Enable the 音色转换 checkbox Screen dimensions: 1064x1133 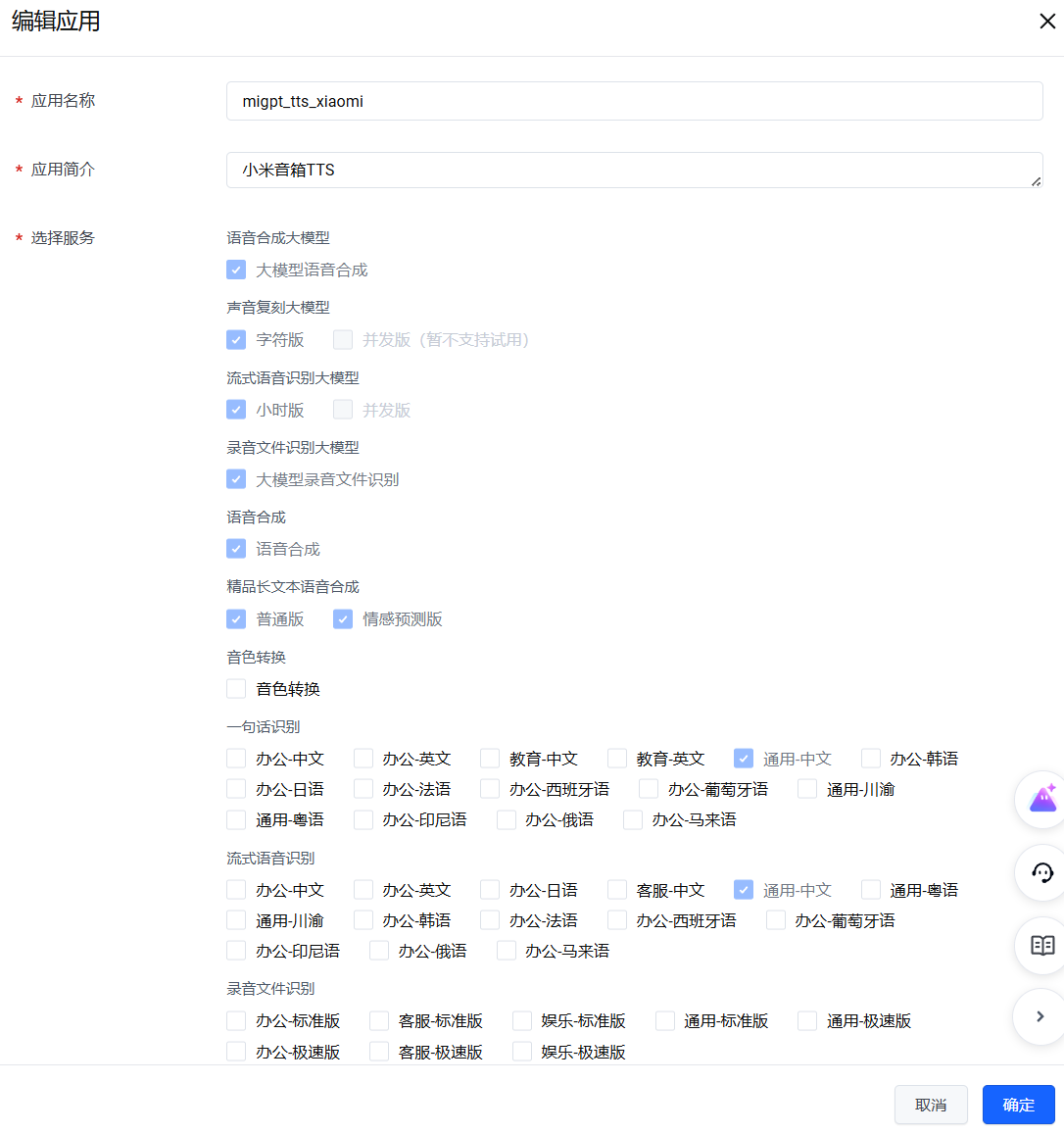coord(236,689)
